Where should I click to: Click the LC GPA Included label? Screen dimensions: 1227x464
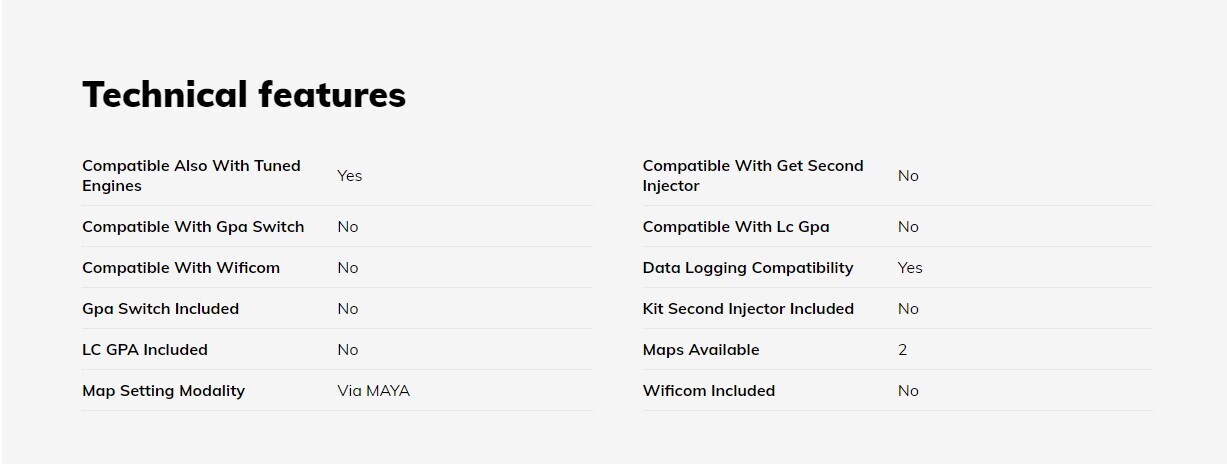(145, 350)
